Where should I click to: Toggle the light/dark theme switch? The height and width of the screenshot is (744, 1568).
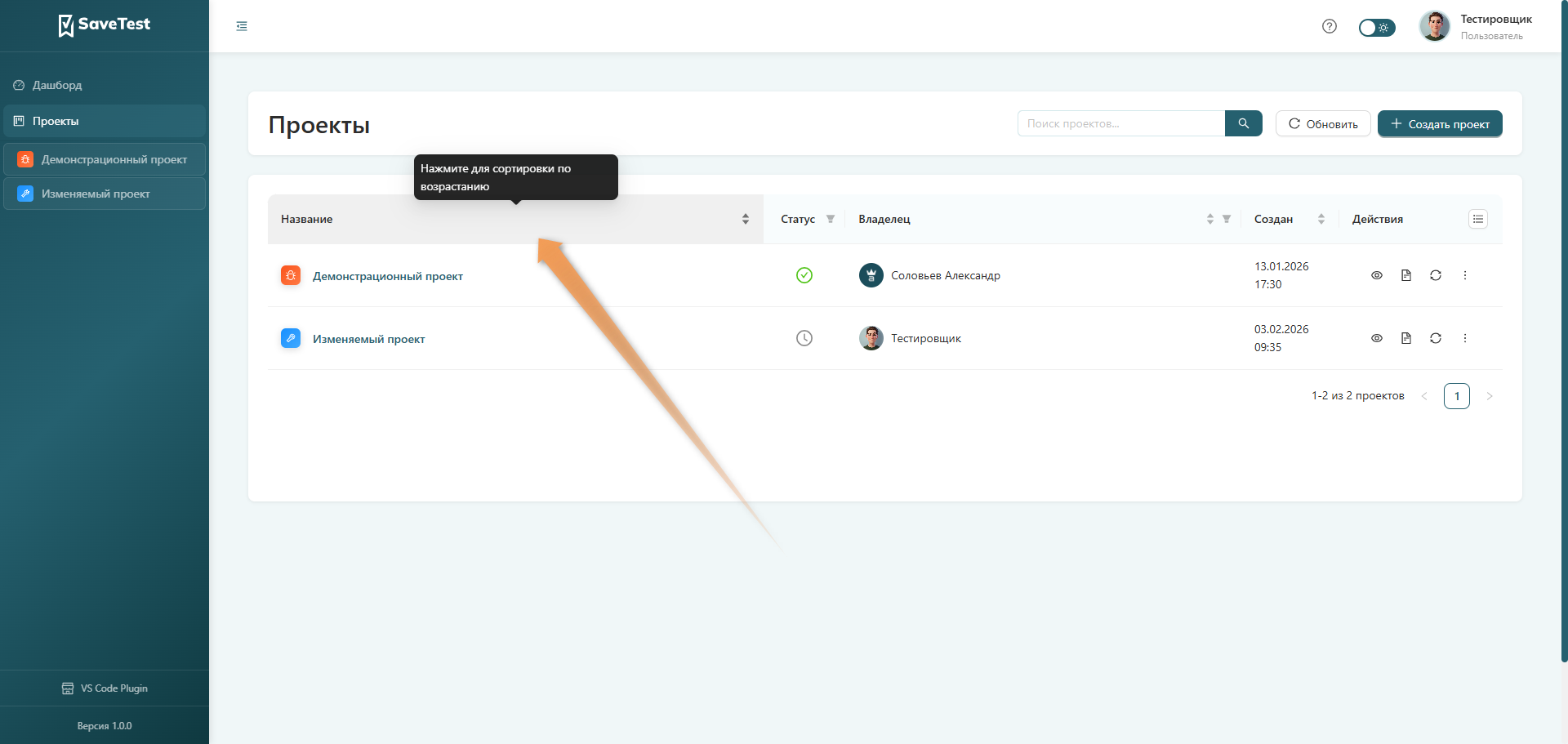1376,28
